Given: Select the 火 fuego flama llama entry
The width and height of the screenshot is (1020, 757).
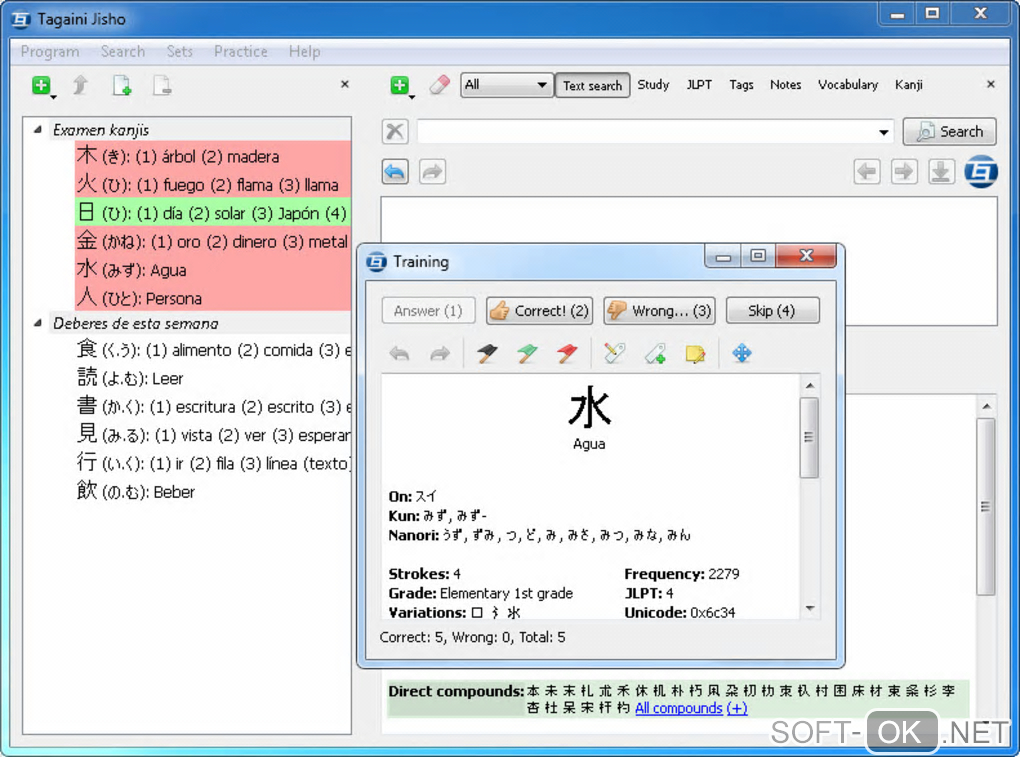Looking at the screenshot, I should (213, 185).
